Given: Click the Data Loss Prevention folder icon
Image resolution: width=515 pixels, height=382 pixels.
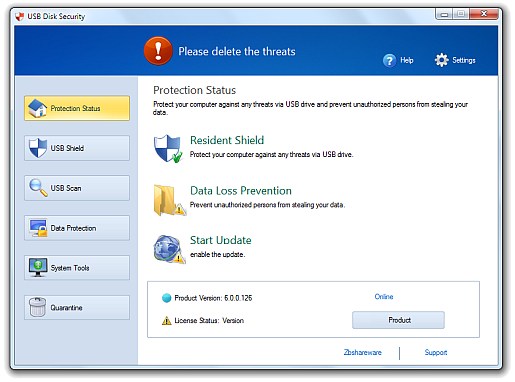Looking at the screenshot, I should (169, 200).
